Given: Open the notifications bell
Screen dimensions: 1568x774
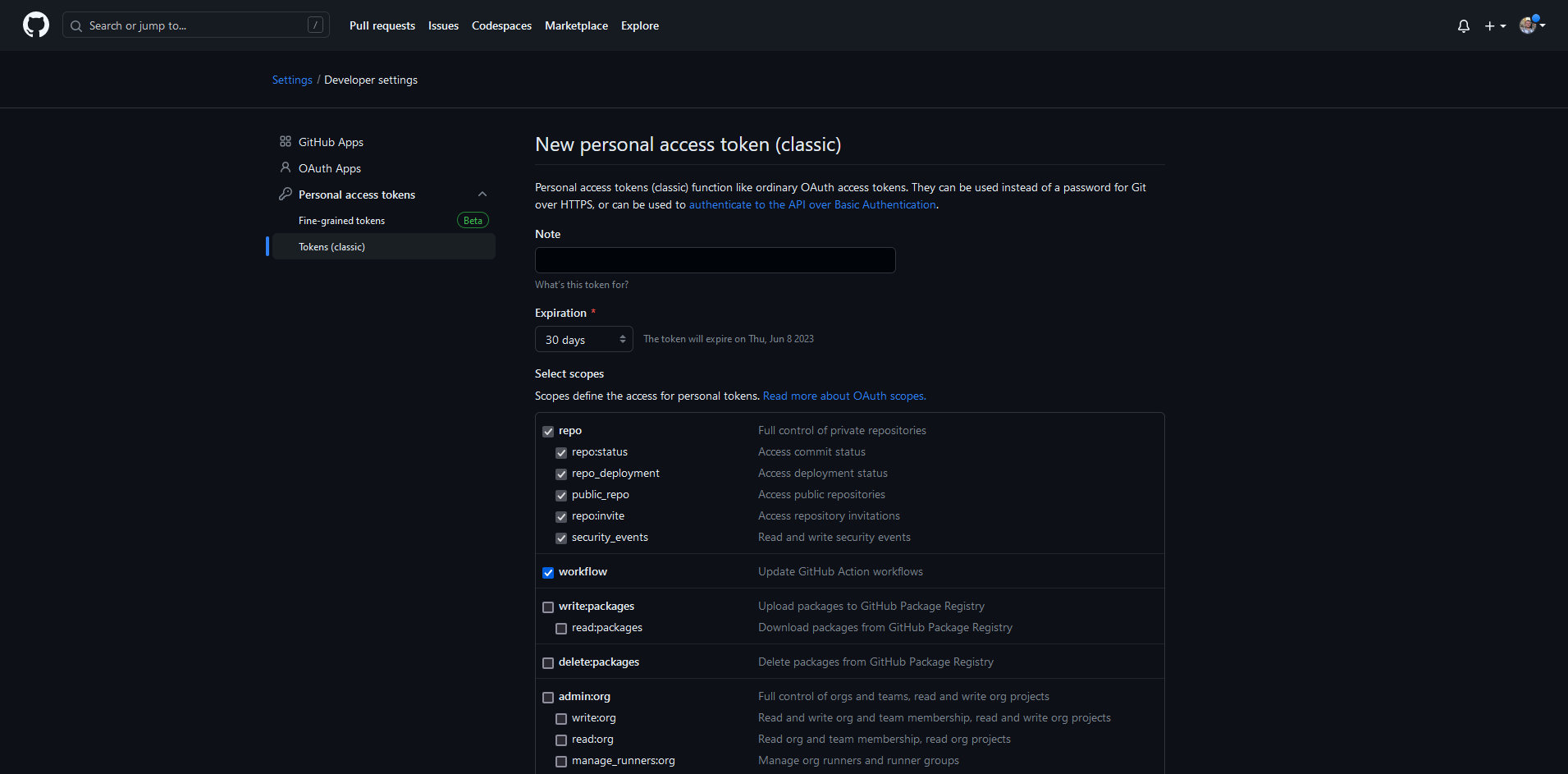Looking at the screenshot, I should coord(1463,26).
